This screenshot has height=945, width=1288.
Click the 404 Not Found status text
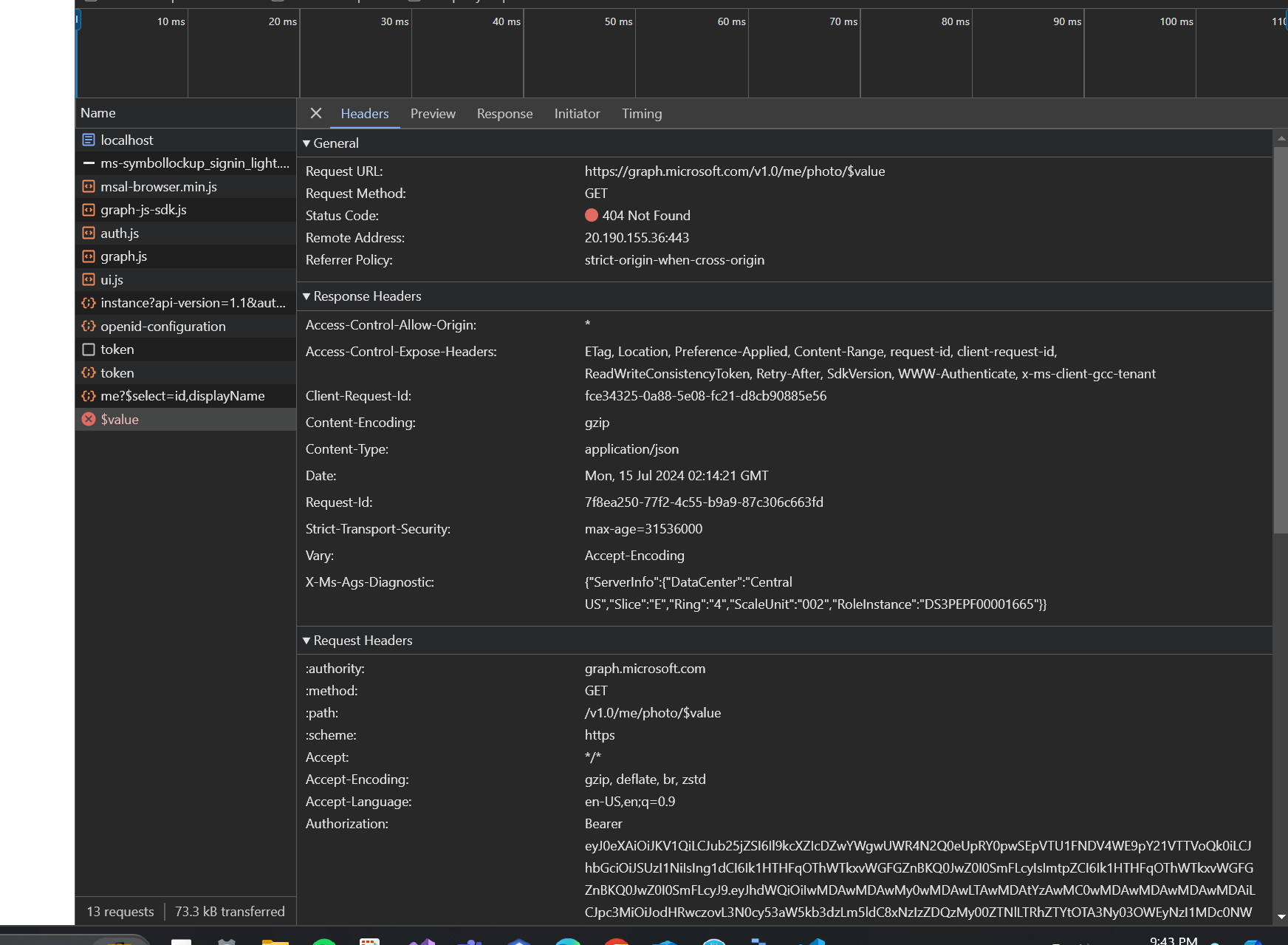click(x=646, y=216)
